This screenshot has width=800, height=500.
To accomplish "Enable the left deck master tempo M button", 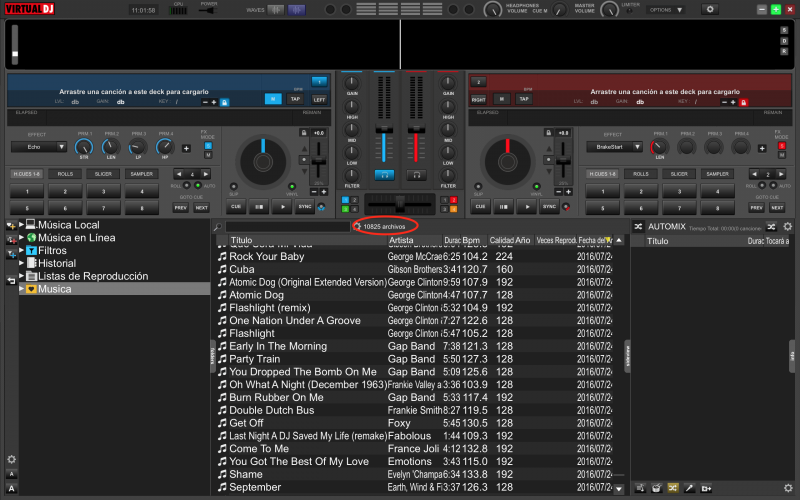I will pyautogui.click(x=273, y=99).
